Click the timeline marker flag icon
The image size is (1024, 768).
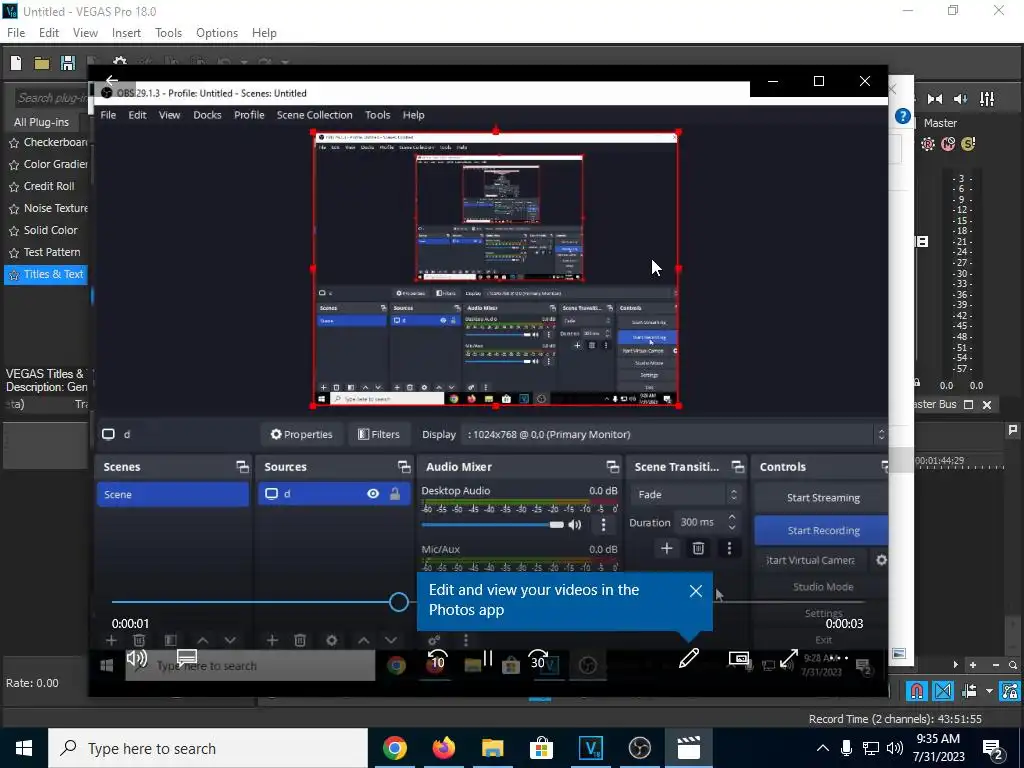[x=1012, y=430]
